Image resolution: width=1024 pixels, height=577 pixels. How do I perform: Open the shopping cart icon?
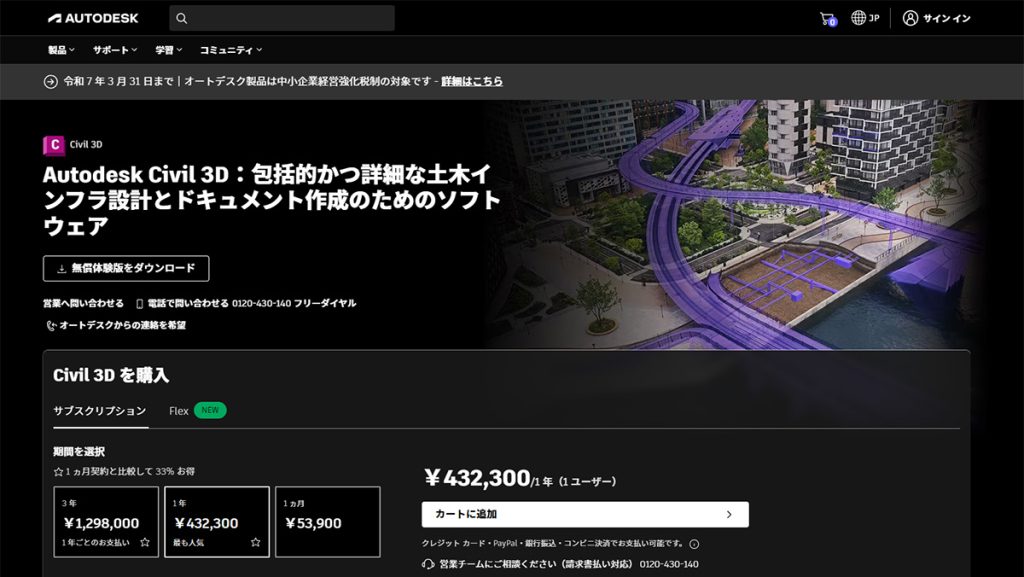point(827,19)
